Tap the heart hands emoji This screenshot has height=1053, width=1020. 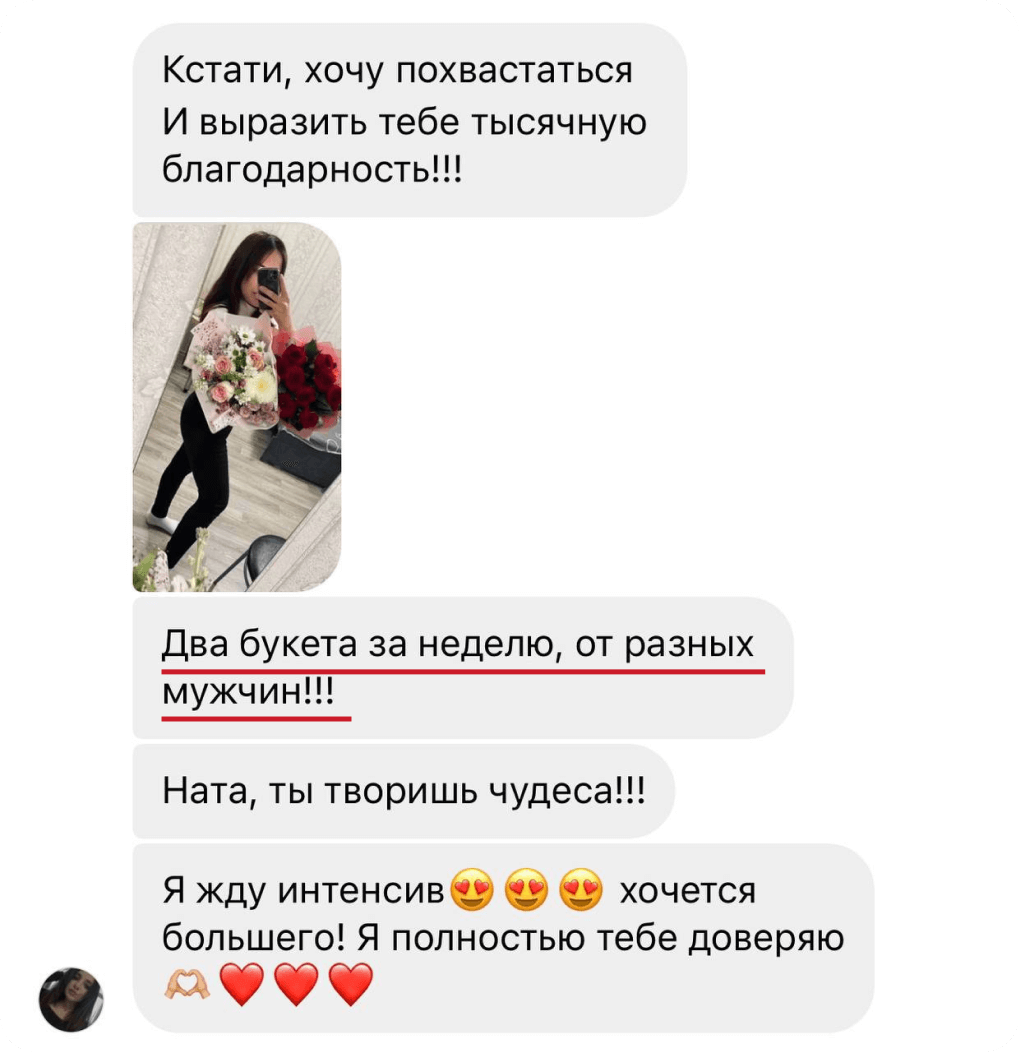187,985
